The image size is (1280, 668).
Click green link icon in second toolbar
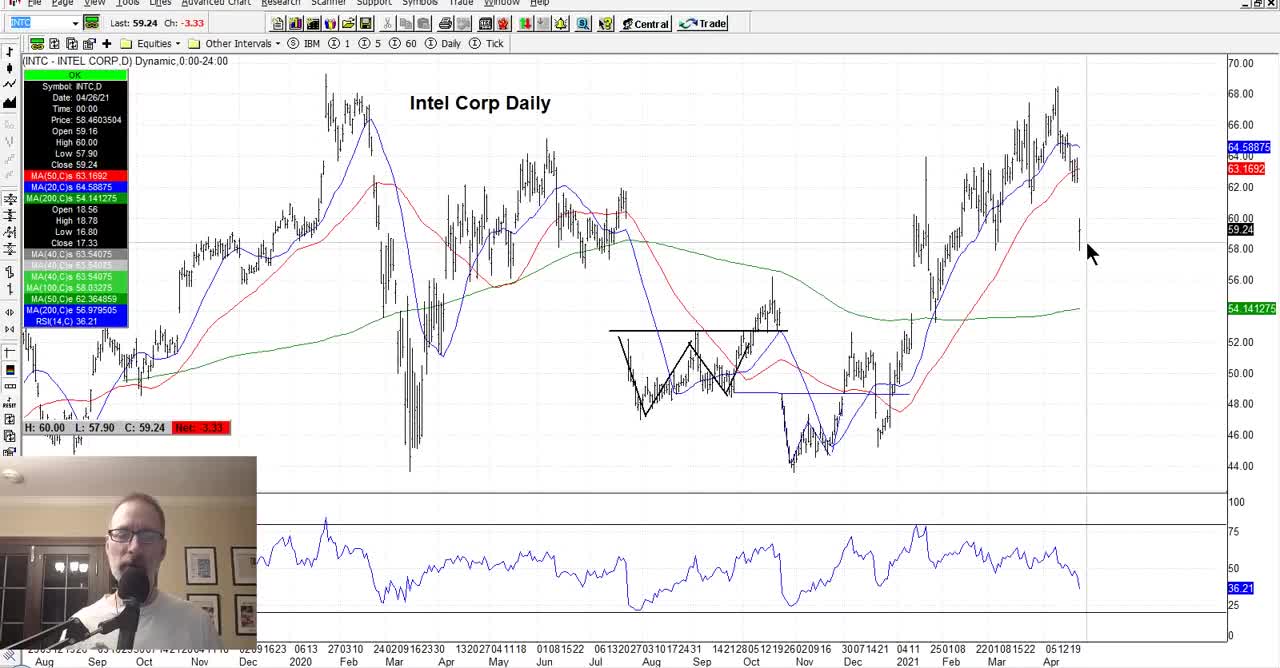click(x=37, y=44)
